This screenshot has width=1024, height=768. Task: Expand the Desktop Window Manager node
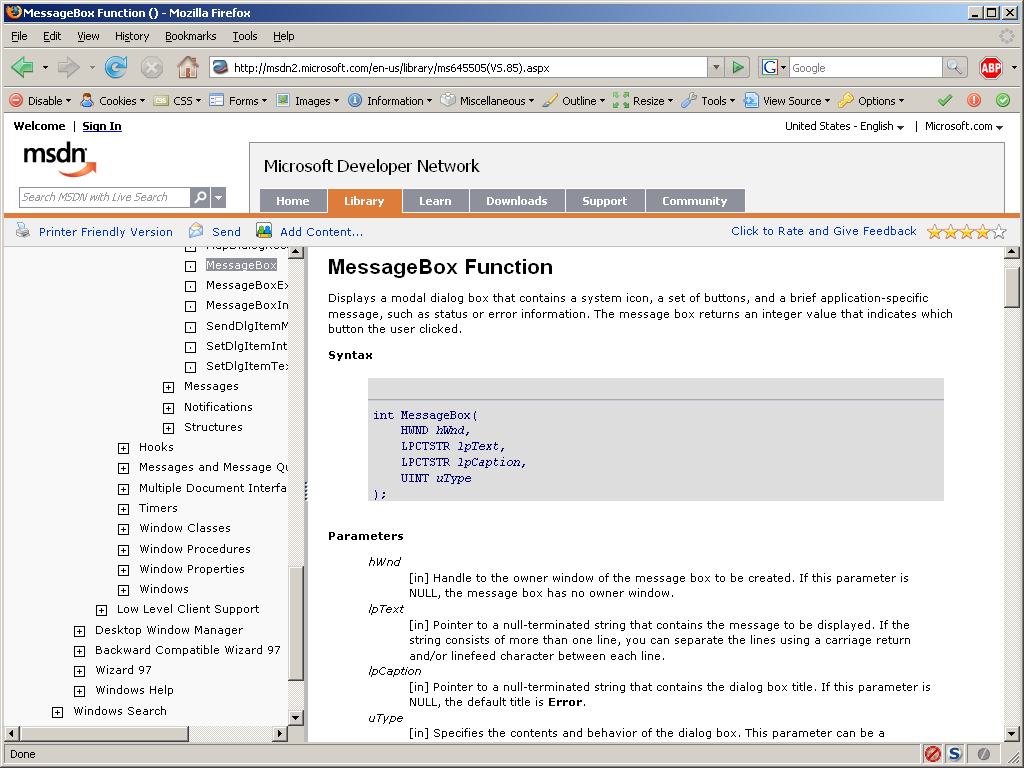click(x=80, y=631)
